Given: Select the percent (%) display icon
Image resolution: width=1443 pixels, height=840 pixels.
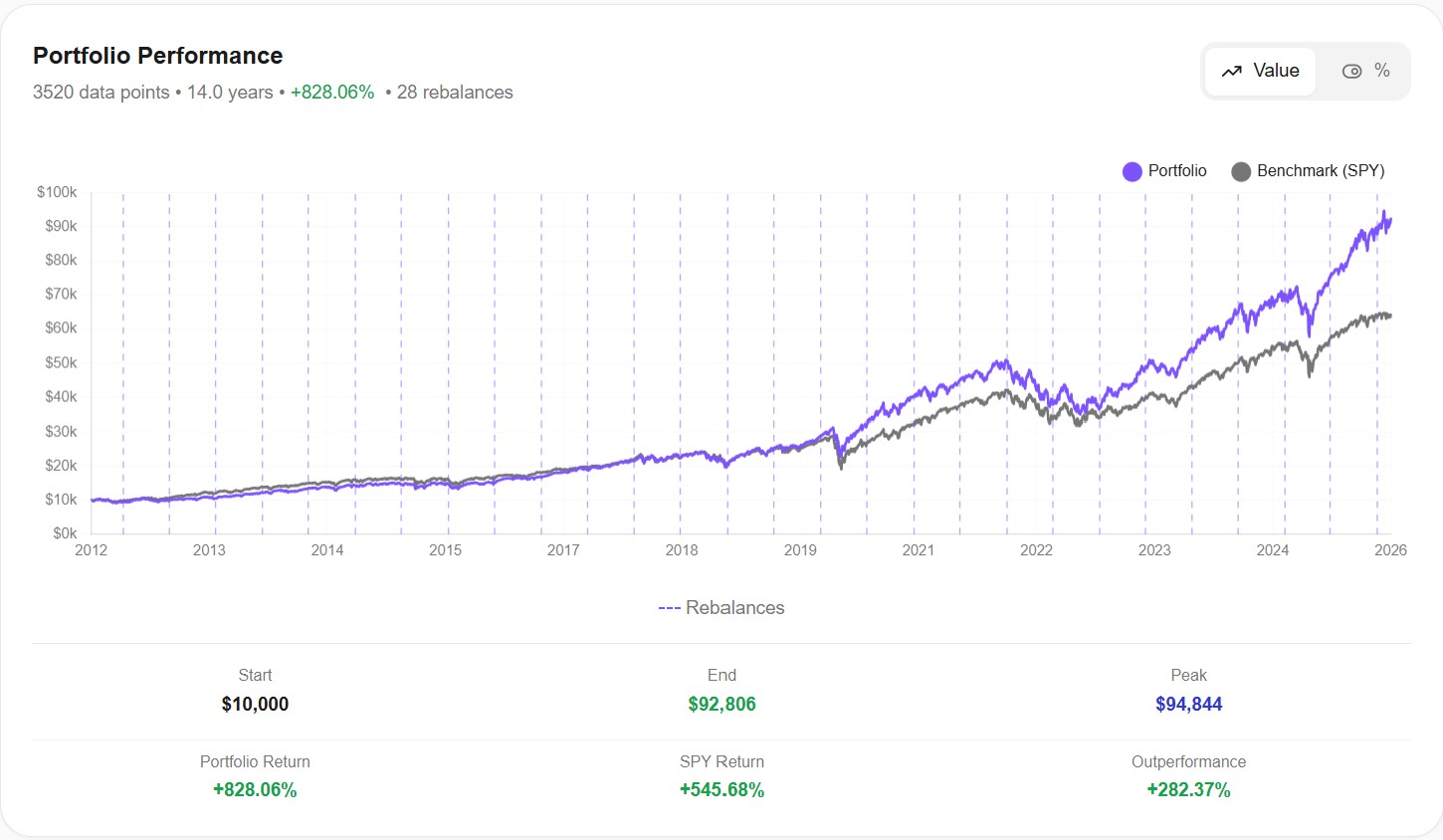Looking at the screenshot, I should click(x=1381, y=72).
